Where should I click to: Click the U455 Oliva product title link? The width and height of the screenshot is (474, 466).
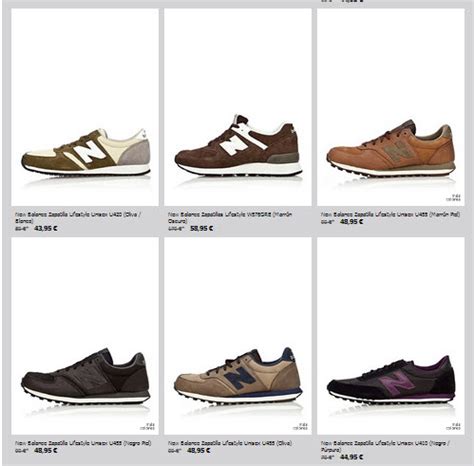(230, 443)
